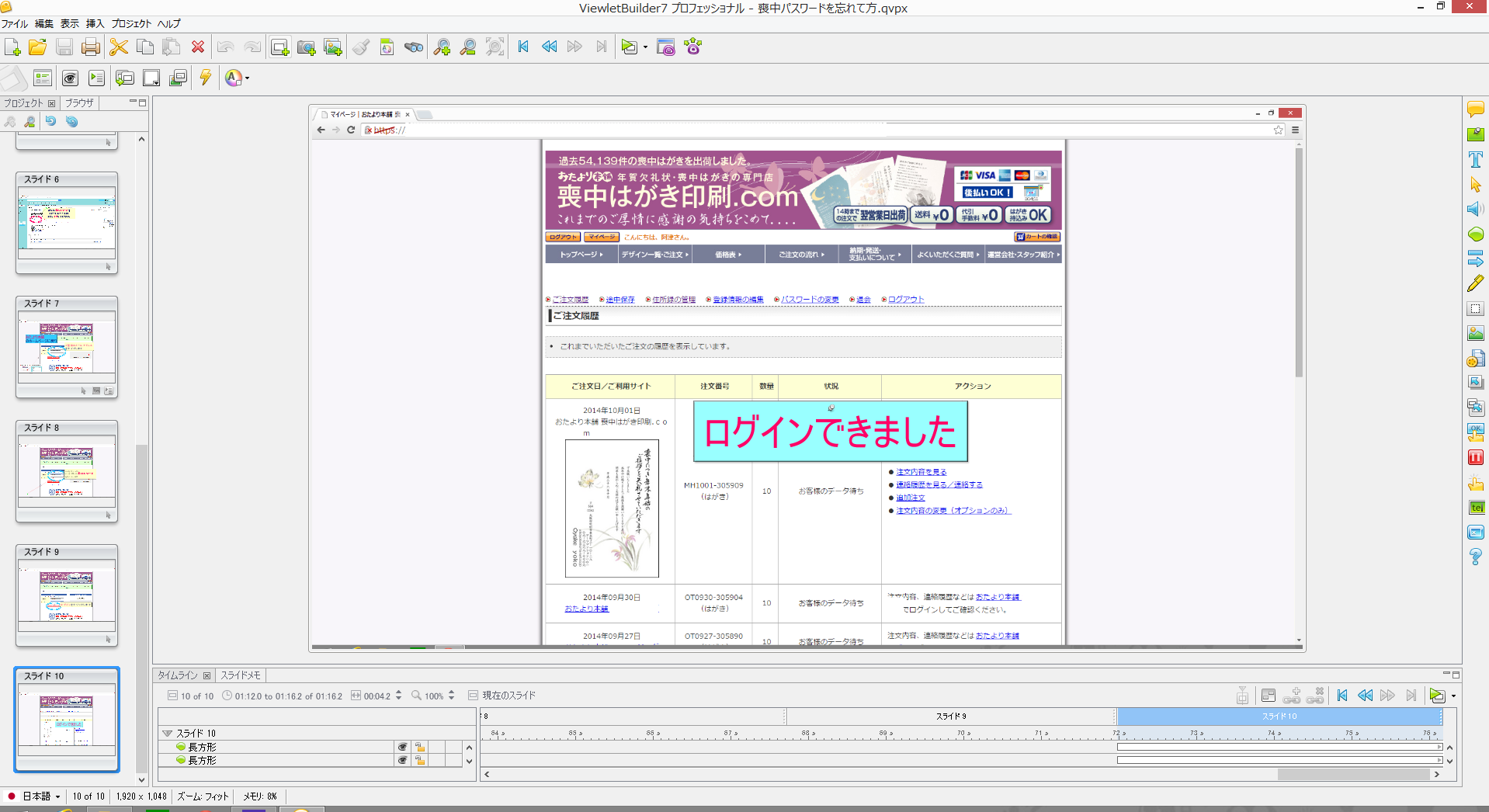Click the スライド 9 segment in the timeline
The image size is (1489, 812).
coord(951,716)
